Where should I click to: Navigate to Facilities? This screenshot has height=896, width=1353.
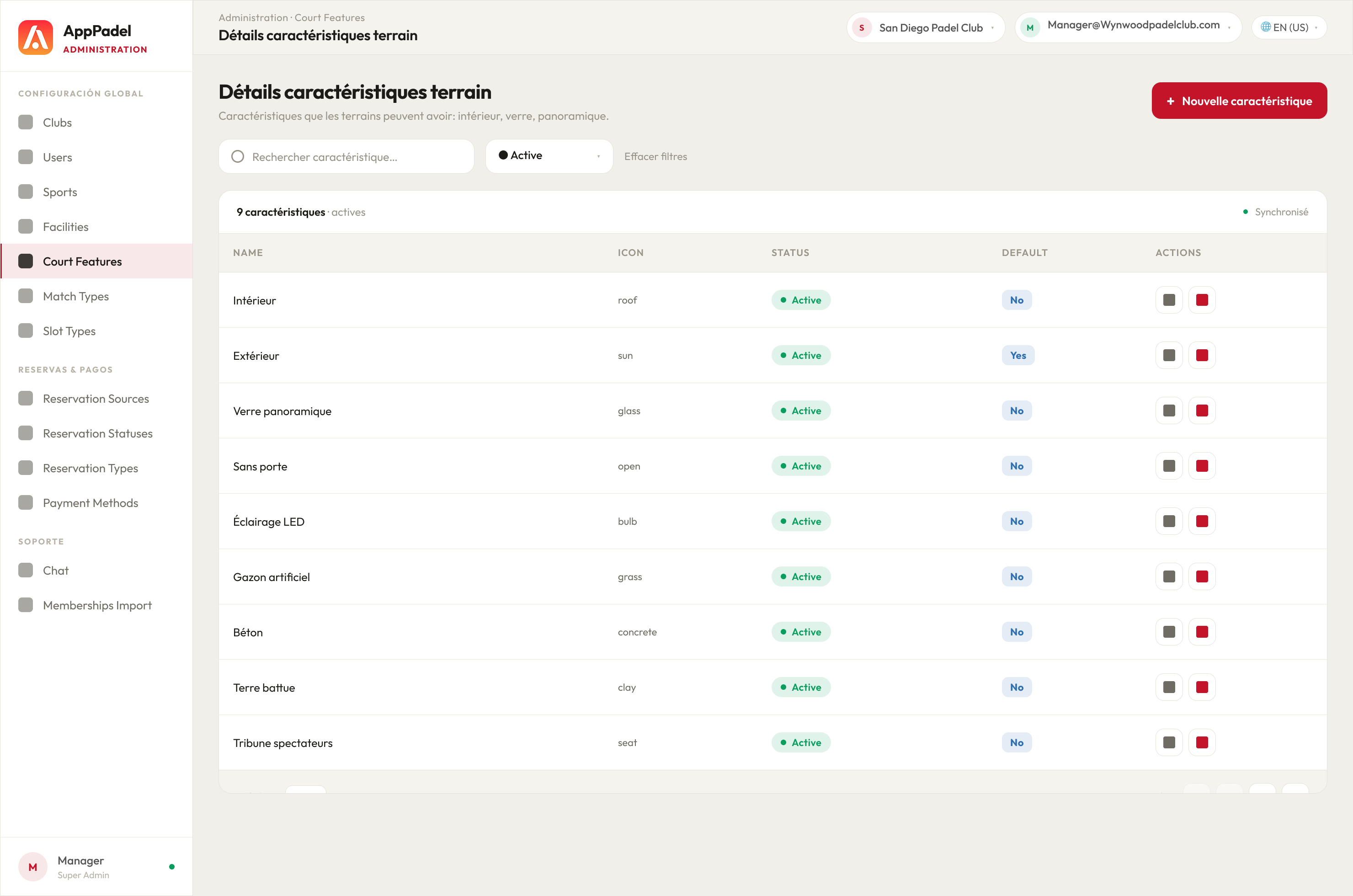[96, 227]
